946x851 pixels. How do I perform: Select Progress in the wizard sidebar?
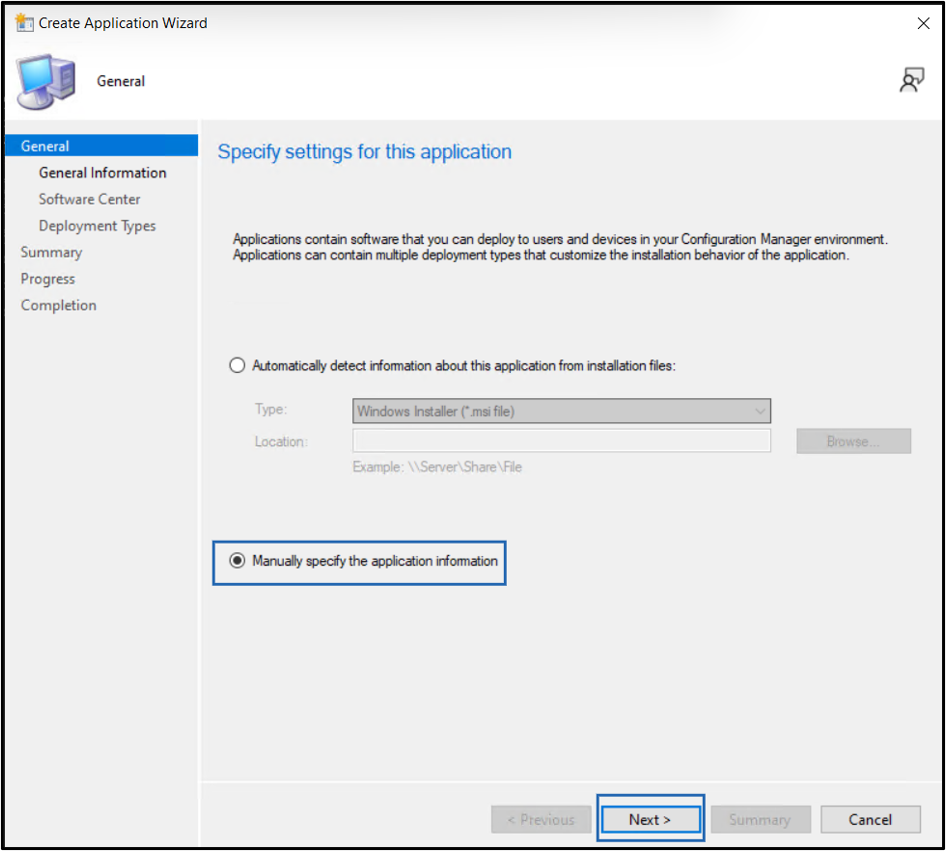[x=48, y=279]
